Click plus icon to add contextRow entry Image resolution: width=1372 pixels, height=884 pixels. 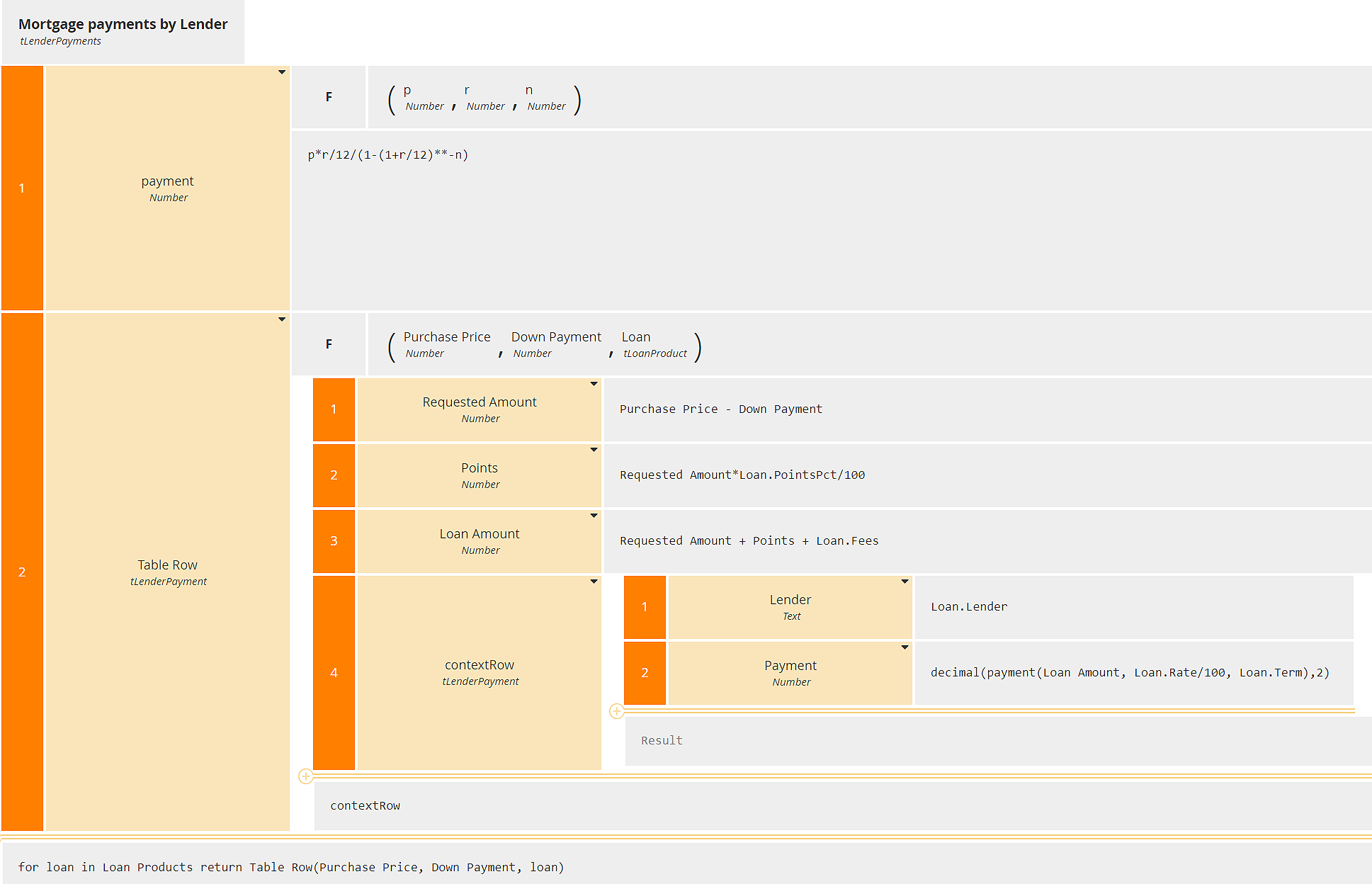pyautogui.click(x=617, y=711)
